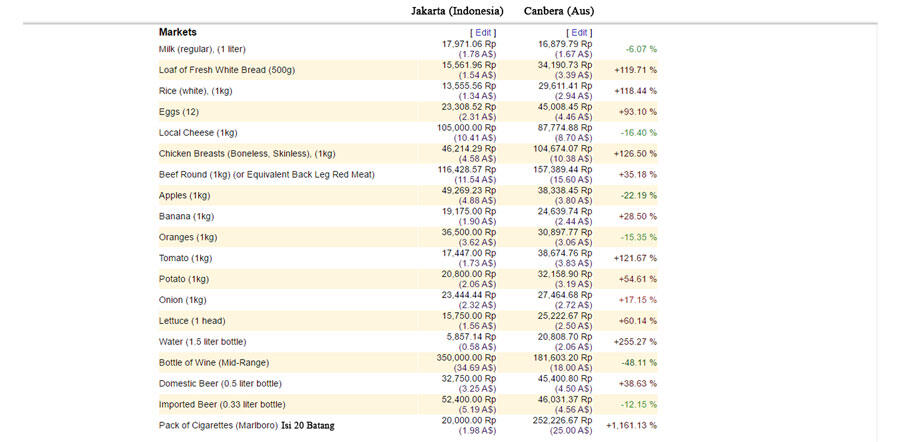Select Canbera cigarettes price 252,226.67 Rp

point(563,421)
